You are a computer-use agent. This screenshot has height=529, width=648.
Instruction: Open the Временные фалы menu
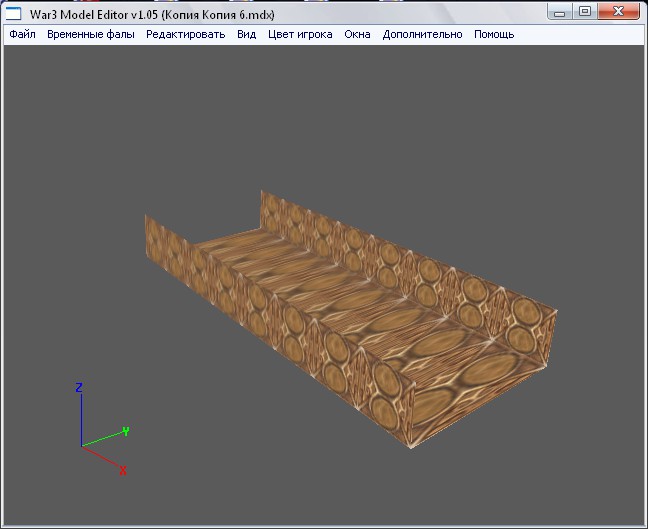91,34
